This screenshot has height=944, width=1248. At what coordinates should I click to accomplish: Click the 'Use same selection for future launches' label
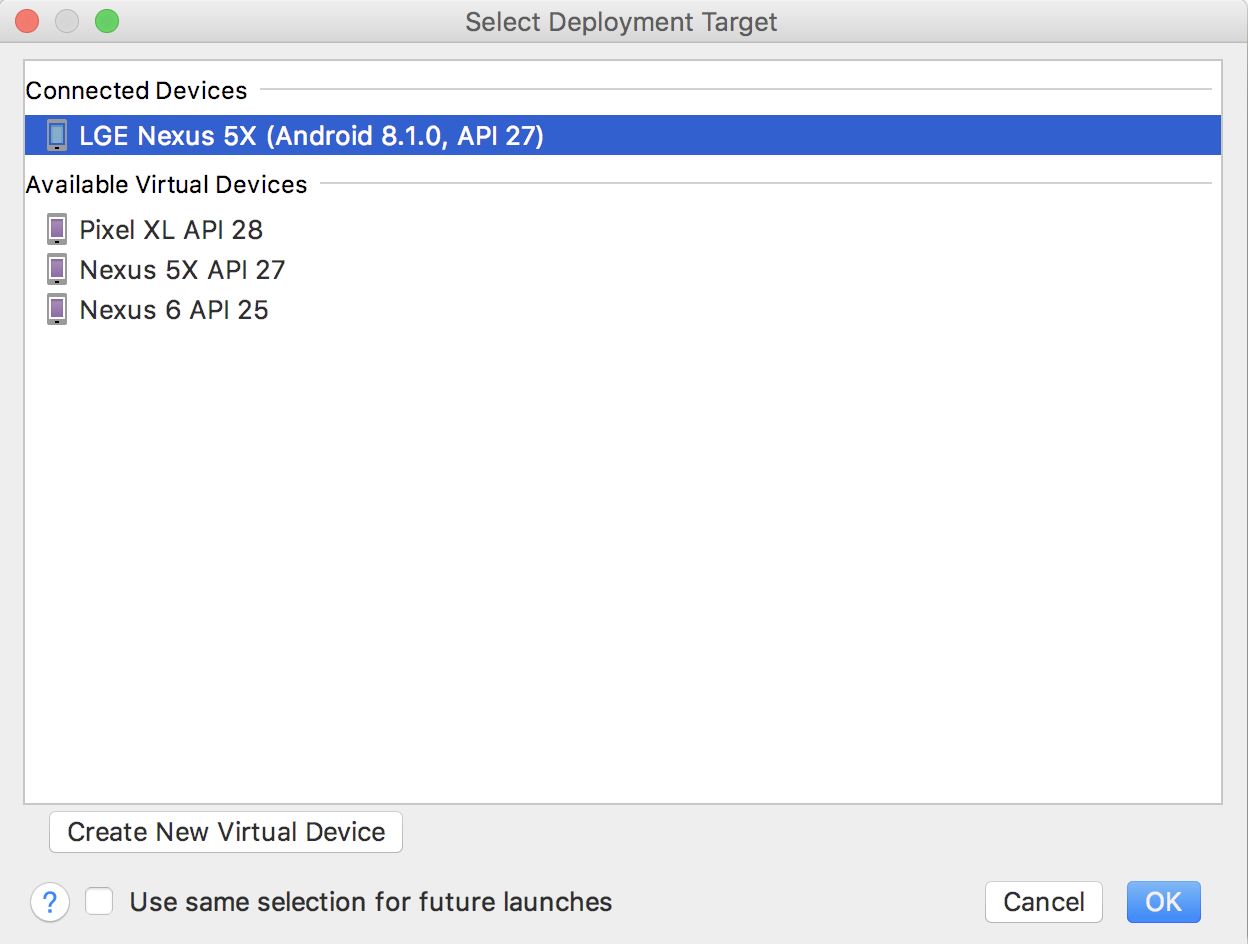pyautogui.click(x=371, y=901)
